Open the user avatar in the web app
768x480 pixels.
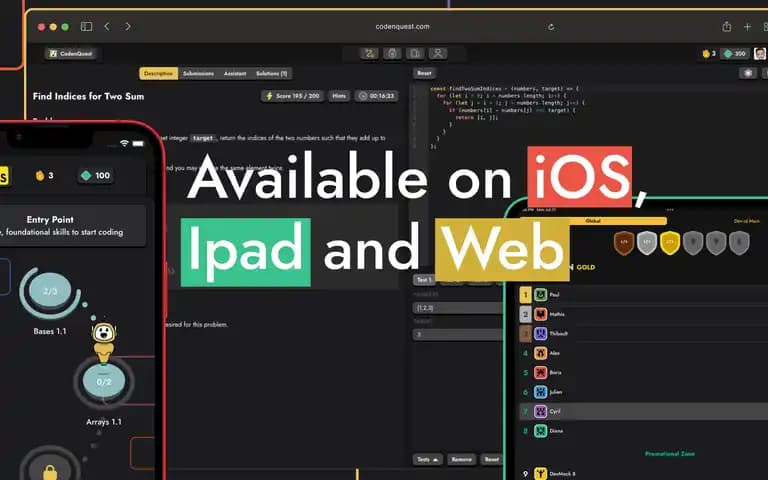760,53
